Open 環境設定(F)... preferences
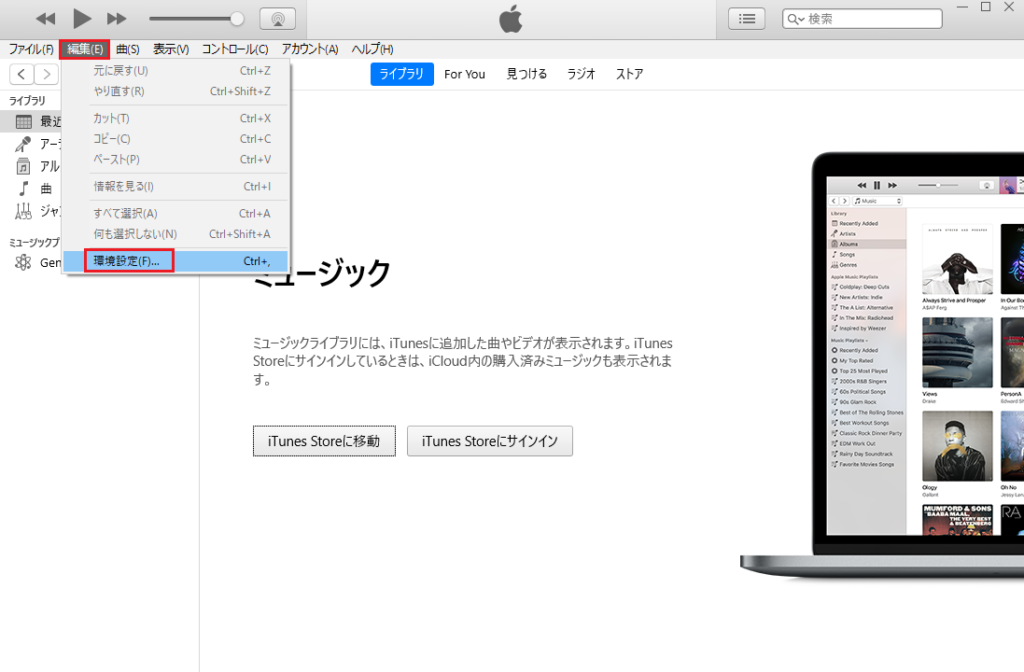 pyautogui.click(x=176, y=261)
